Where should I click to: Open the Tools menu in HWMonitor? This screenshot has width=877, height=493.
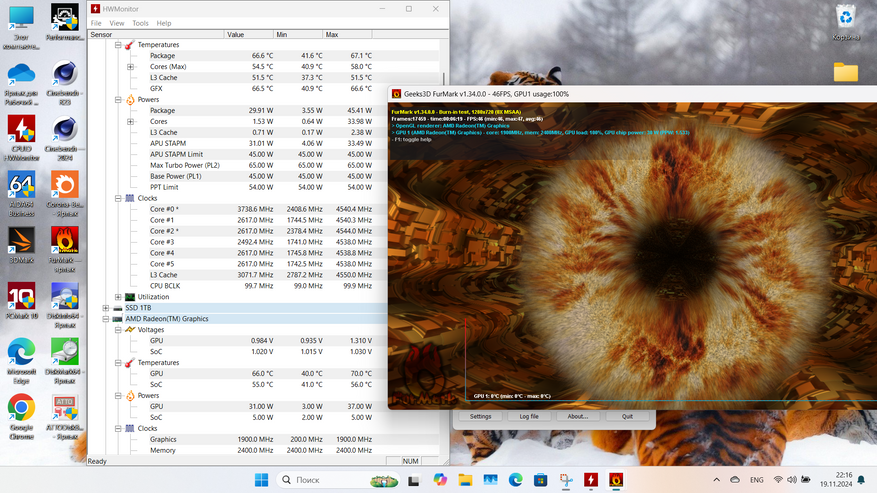(x=140, y=23)
